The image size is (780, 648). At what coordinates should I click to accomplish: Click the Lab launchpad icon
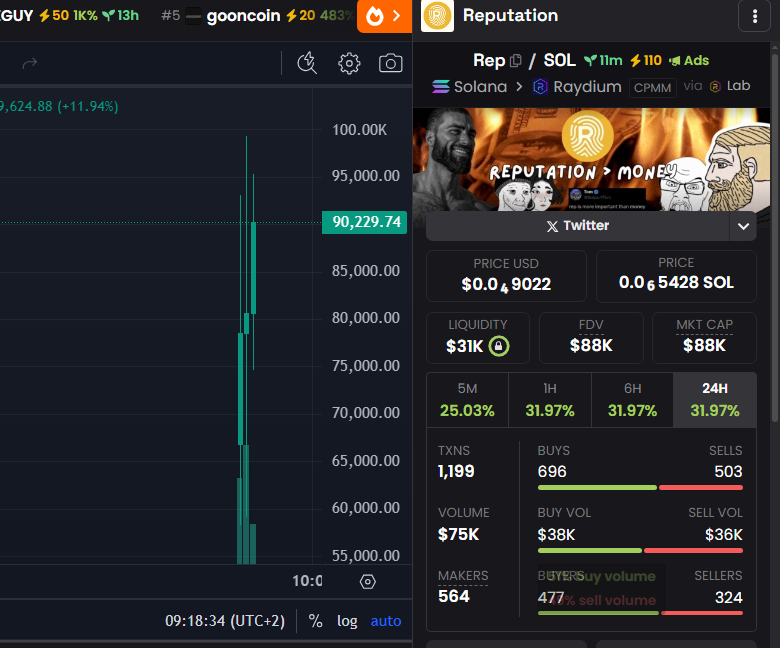click(x=715, y=87)
